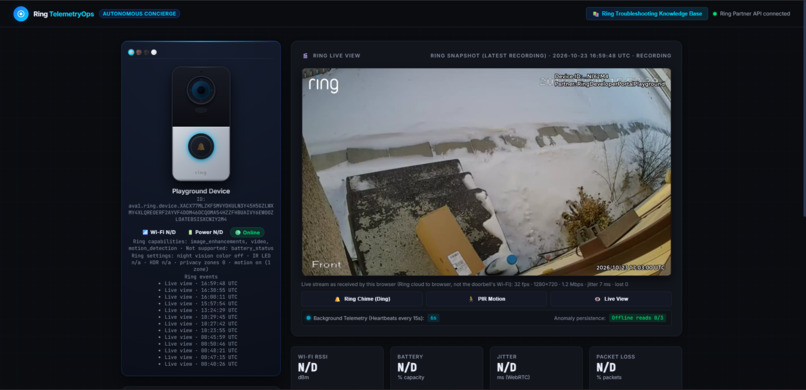This screenshot has width=806, height=390.
Task: Click the 6s heartbeat countdown badge
Action: 433,318
